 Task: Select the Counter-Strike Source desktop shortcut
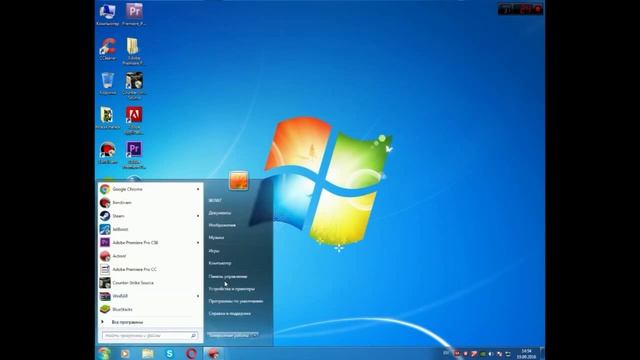(134, 85)
